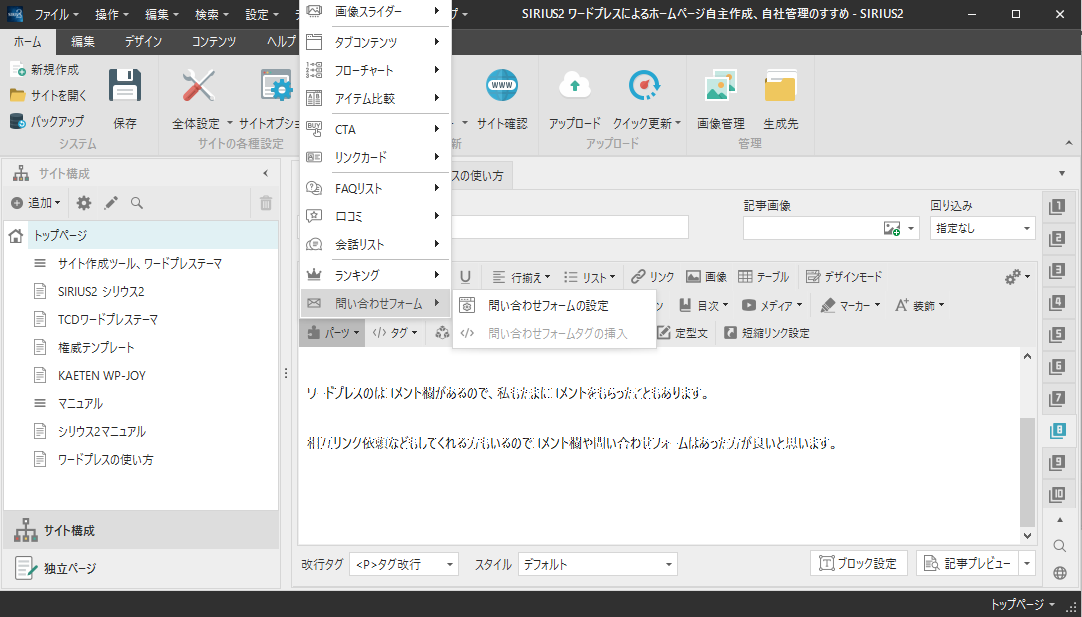Open the マーカー highlighter color menu
The image size is (1082, 617).
point(851,305)
